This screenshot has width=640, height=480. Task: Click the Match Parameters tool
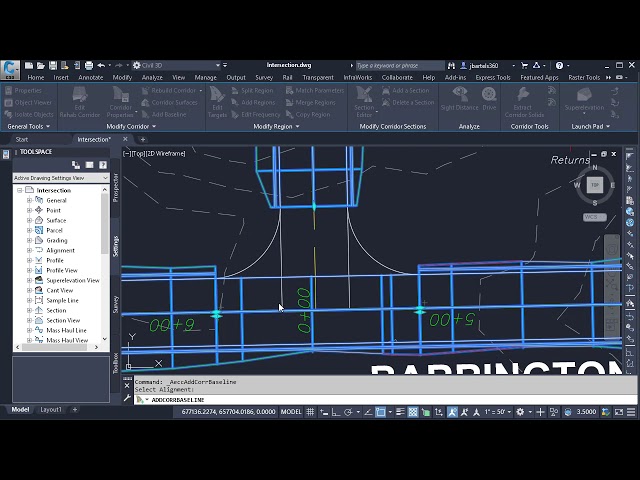click(315, 91)
